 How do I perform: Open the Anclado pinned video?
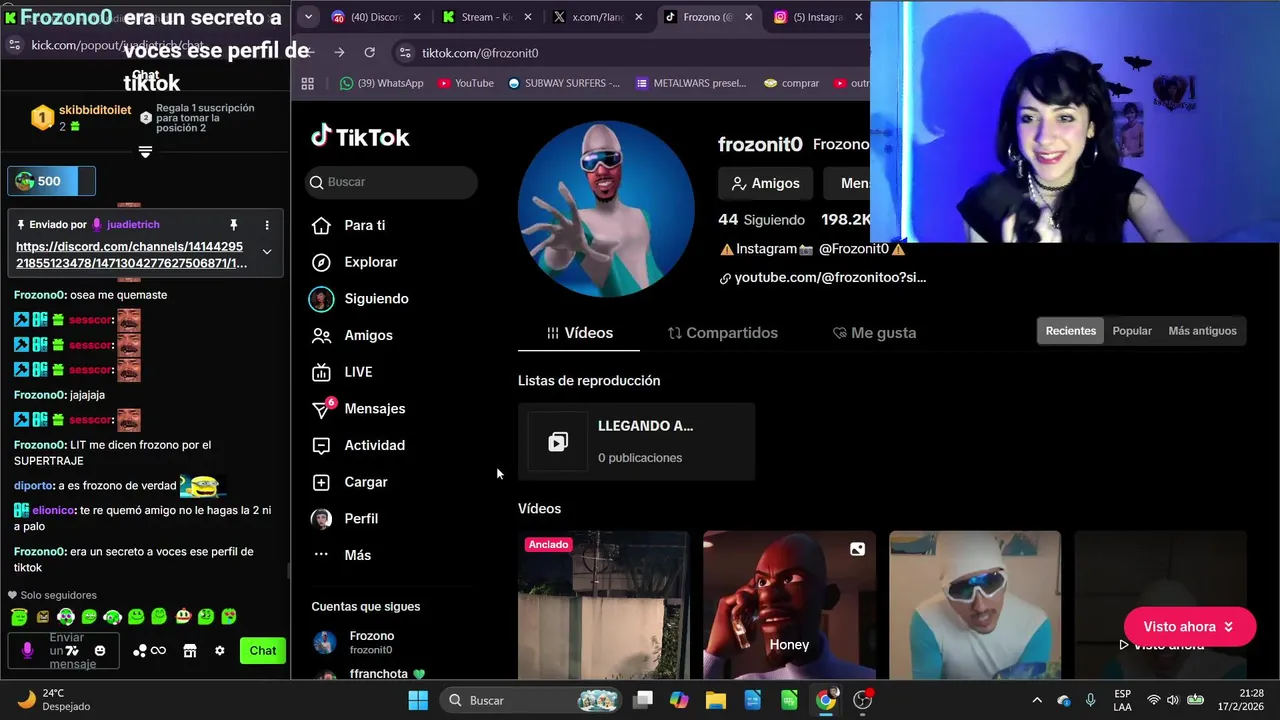click(x=603, y=605)
